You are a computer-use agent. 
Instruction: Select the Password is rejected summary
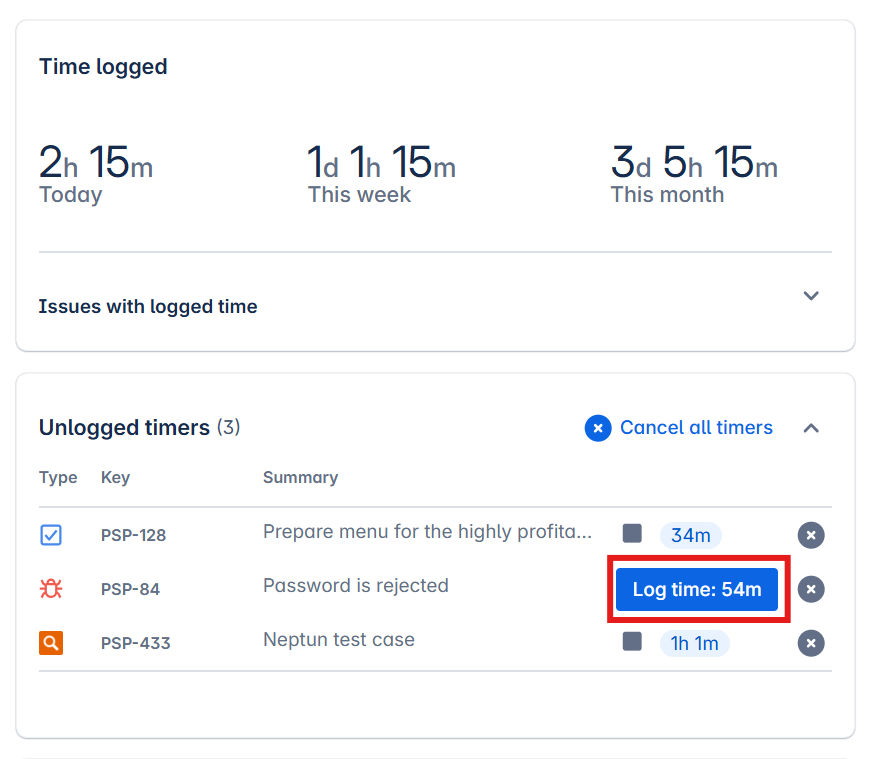(355, 586)
